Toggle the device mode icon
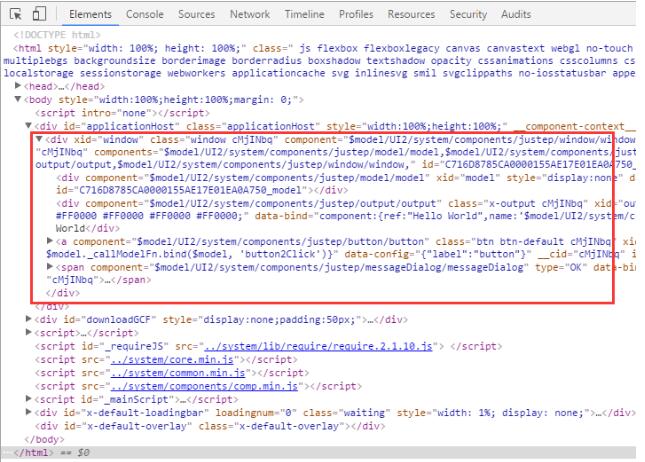 point(39,14)
